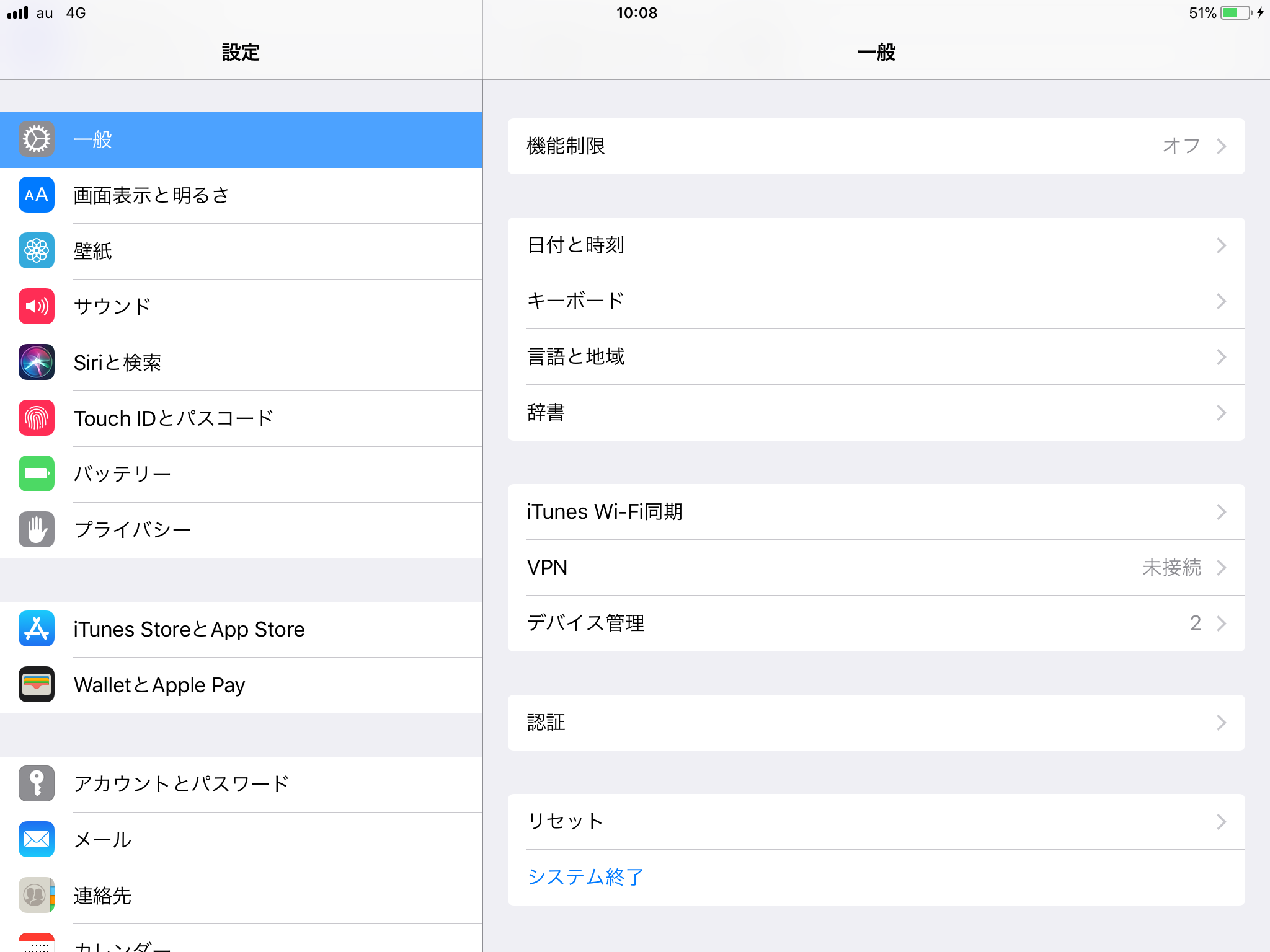Expand リセット row chevron
This screenshot has height=952, width=1270.
pos(1222,822)
